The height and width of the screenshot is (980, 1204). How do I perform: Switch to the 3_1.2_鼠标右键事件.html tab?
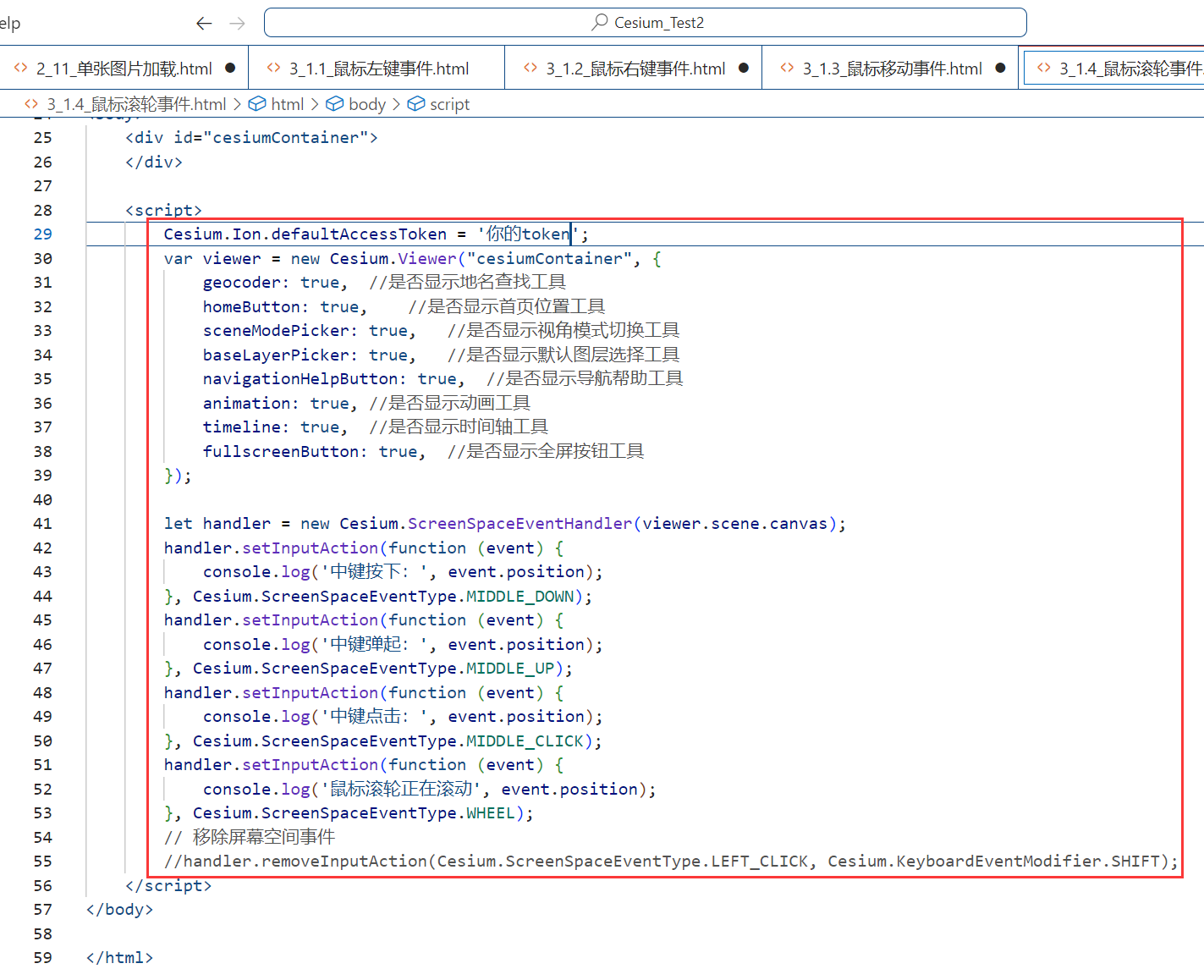tap(634, 69)
